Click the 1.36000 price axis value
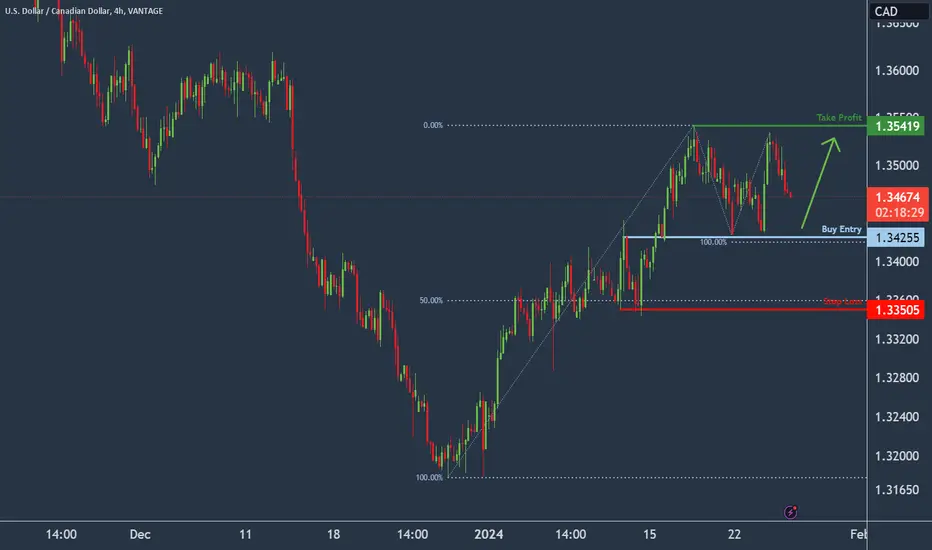The image size is (932, 550). coord(896,71)
